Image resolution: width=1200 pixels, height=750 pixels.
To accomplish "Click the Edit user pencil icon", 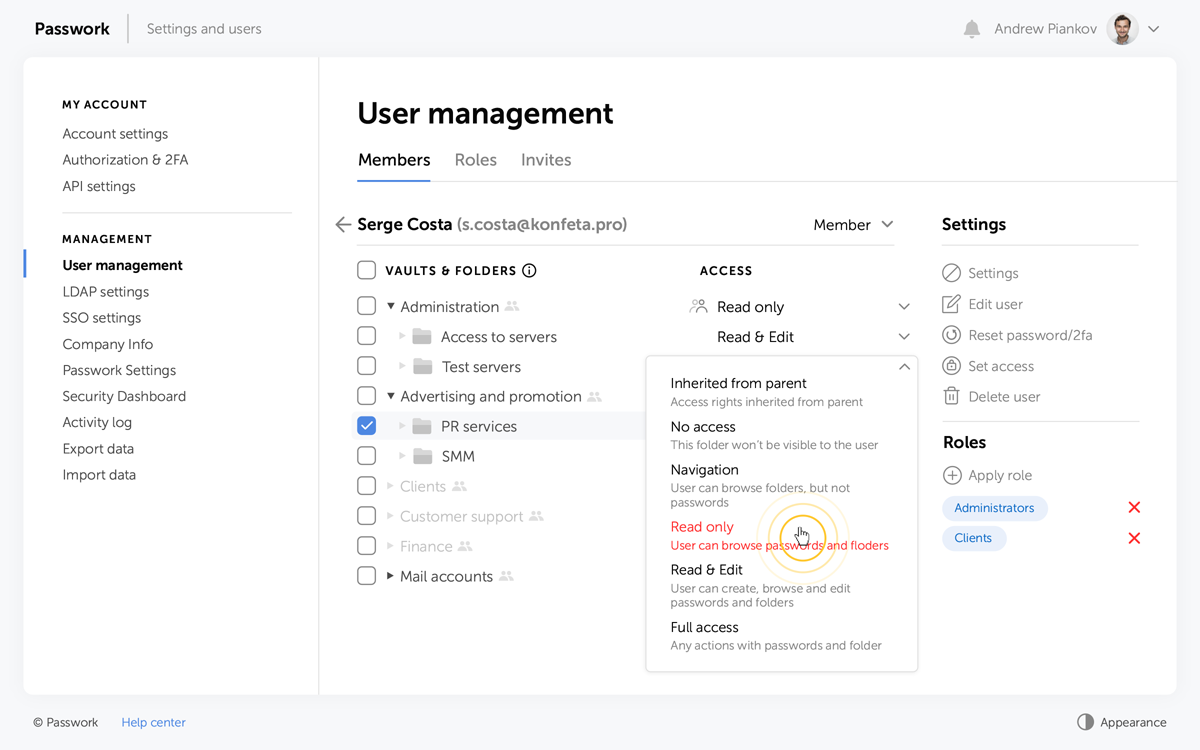I will click(x=951, y=304).
